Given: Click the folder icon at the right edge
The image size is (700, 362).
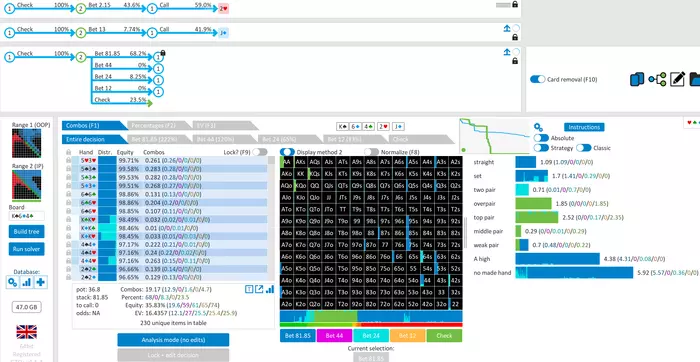Looking at the screenshot, I should click(x=695, y=79).
